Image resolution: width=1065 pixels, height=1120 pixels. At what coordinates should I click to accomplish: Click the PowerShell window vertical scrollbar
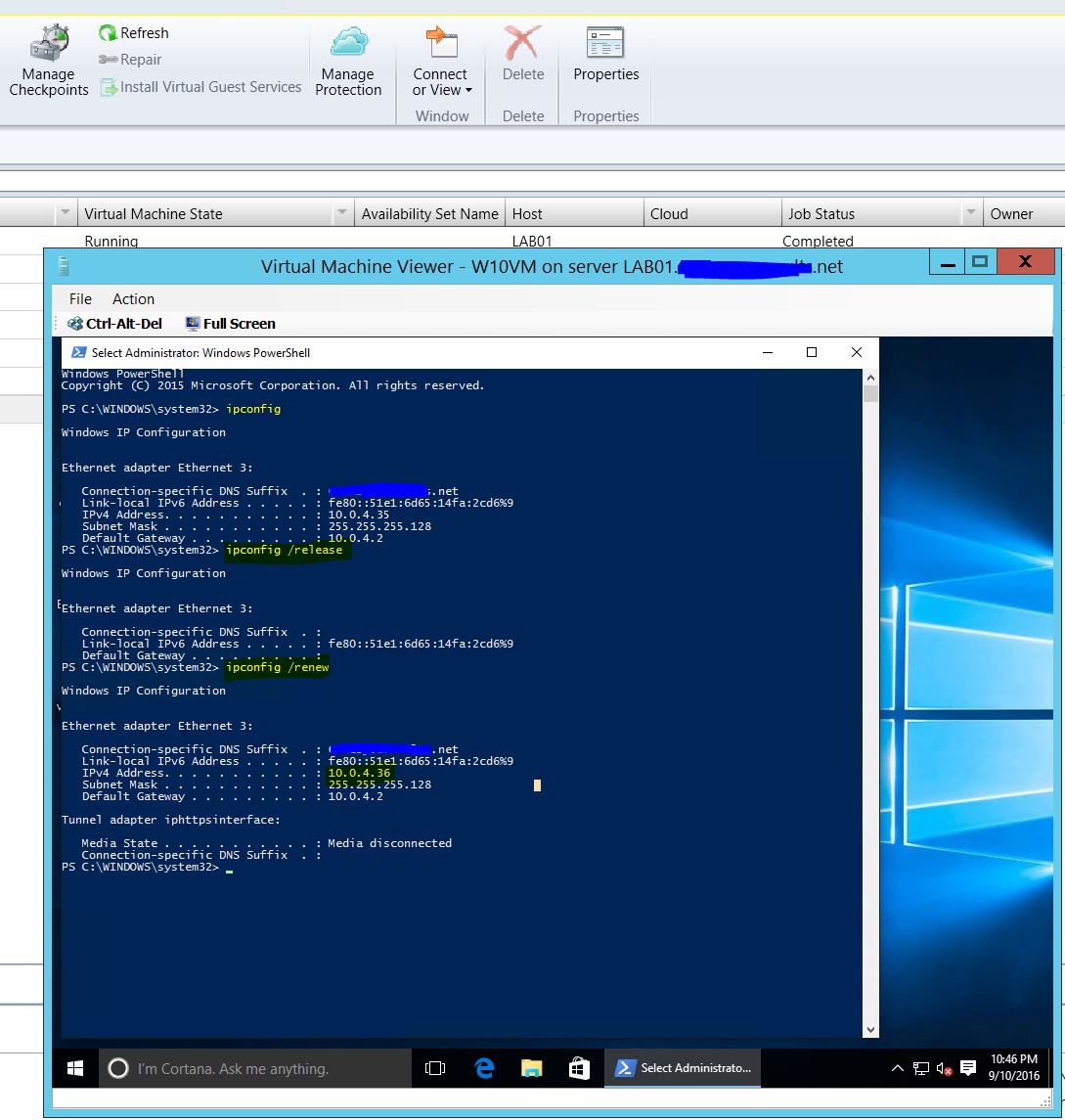870,685
